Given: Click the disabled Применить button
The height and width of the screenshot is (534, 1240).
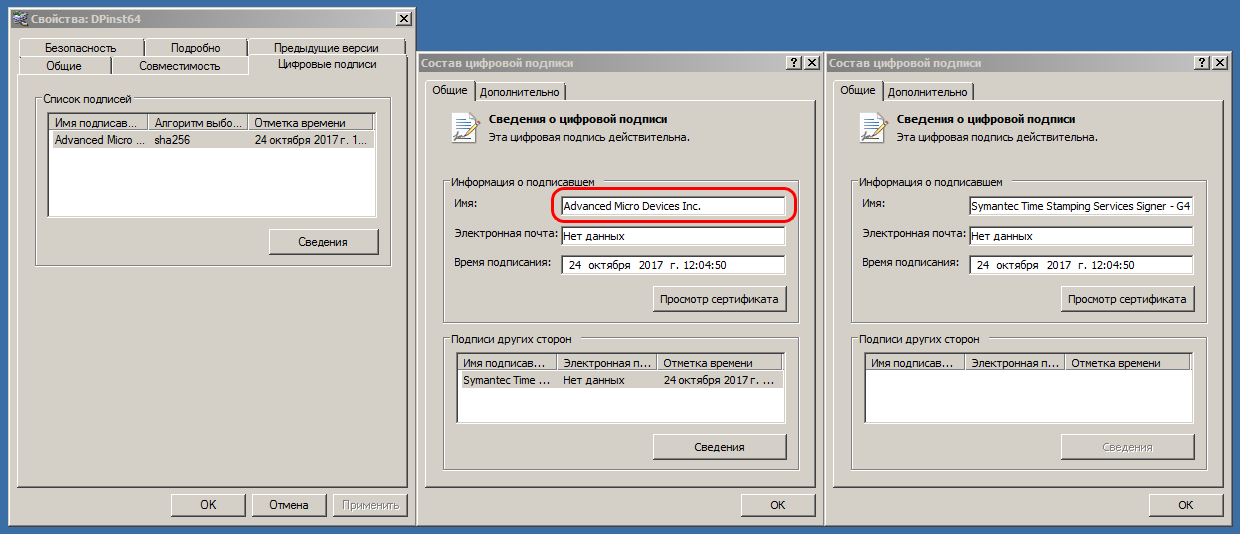Looking at the screenshot, I should click(x=370, y=505).
